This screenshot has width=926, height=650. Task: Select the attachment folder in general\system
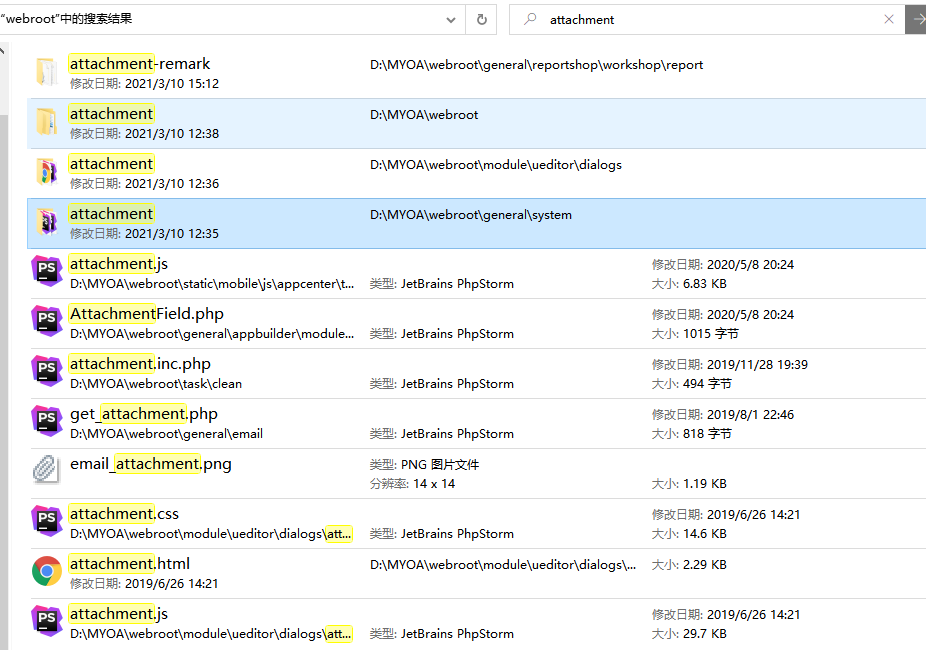111,214
